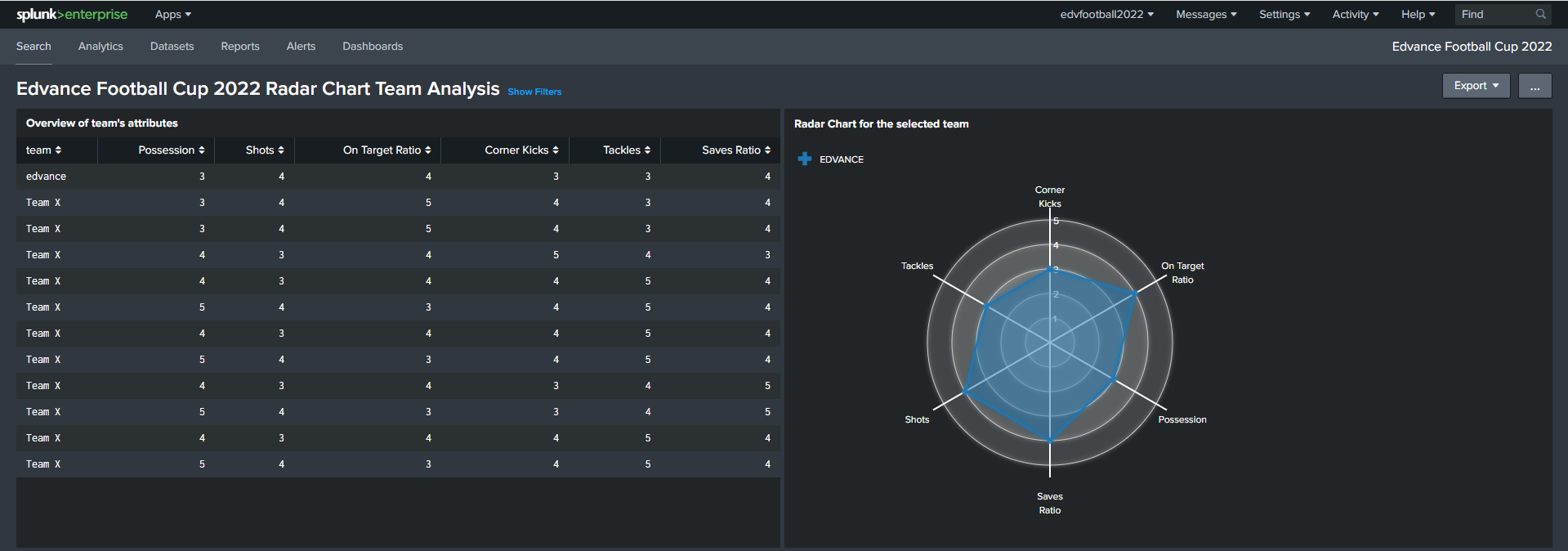Sort table by Saves Ratio column
Screen dimensions: 1568x551
[x=736, y=150]
